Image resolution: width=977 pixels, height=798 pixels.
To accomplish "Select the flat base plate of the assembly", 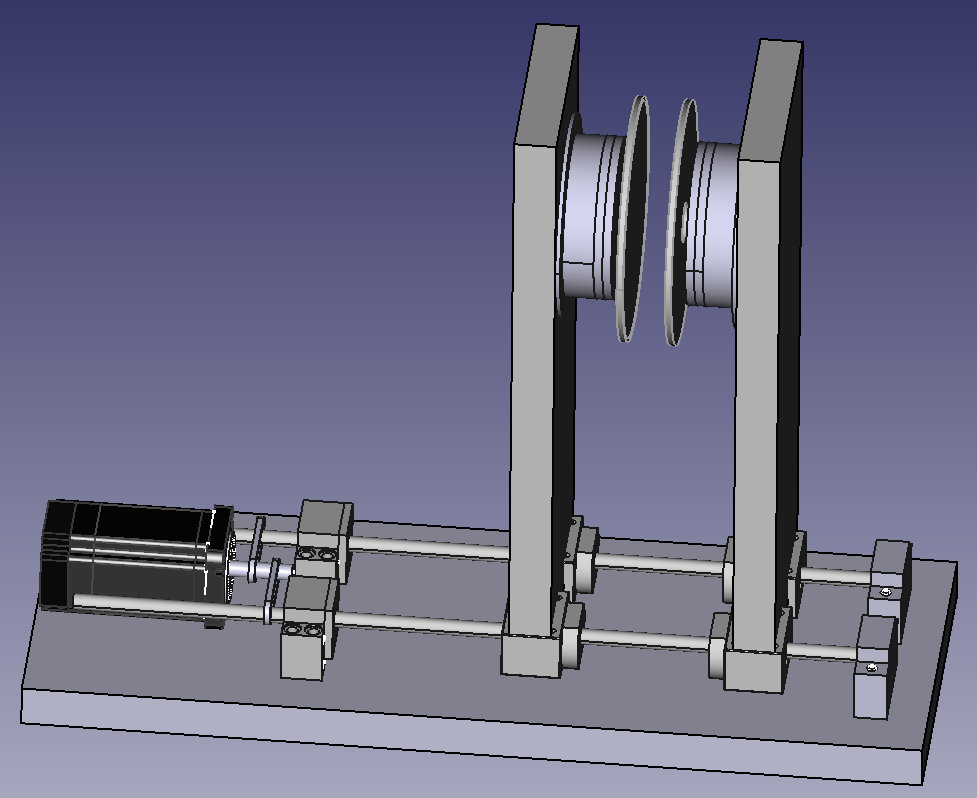I will click(489, 648).
